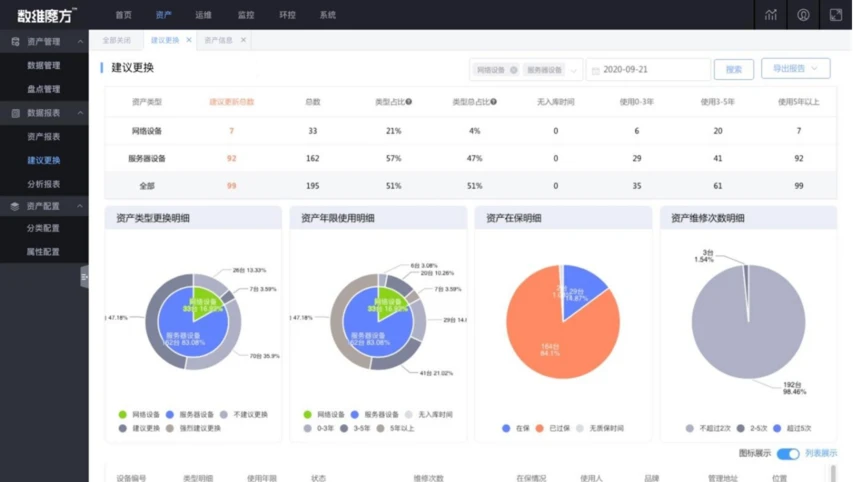Click the 资产管理 database icon
853x482 pixels.
pos(15,41)
